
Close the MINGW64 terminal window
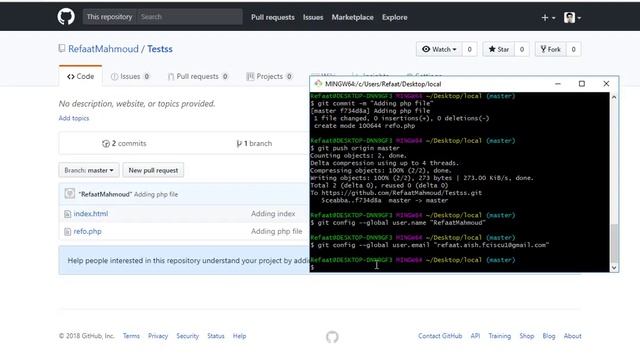click(x=606, y=84)
